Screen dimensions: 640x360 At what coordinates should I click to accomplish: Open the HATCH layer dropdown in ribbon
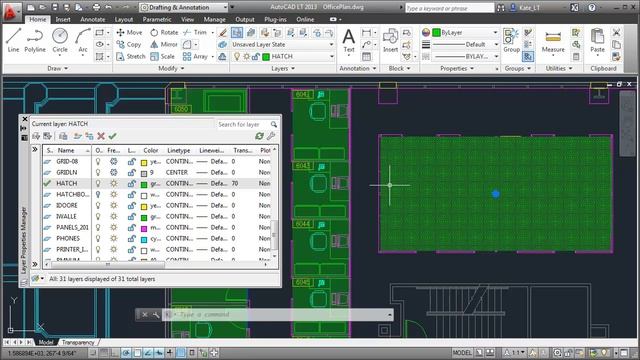tap(282, 56)
